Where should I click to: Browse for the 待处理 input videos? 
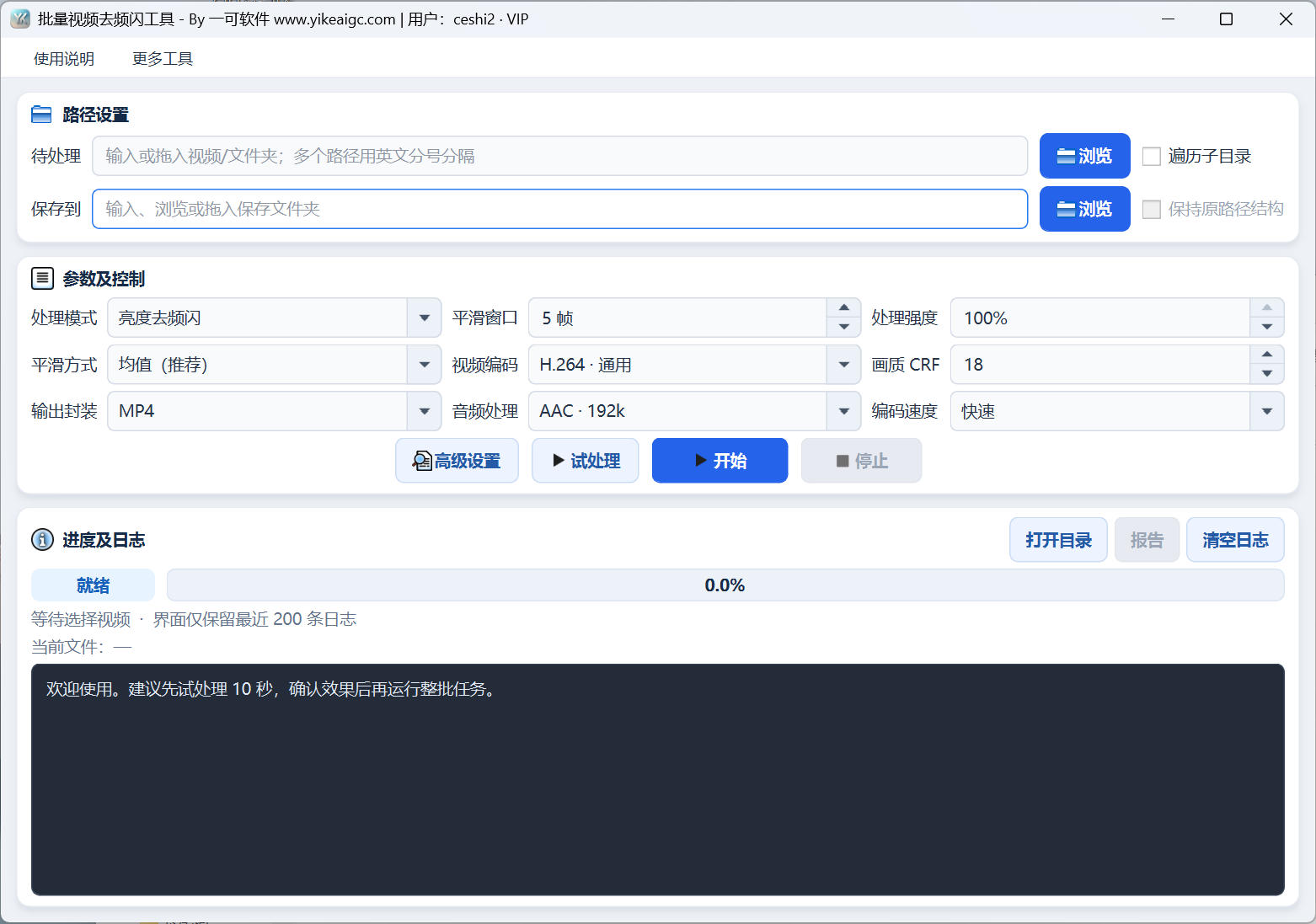[1084, 156]
